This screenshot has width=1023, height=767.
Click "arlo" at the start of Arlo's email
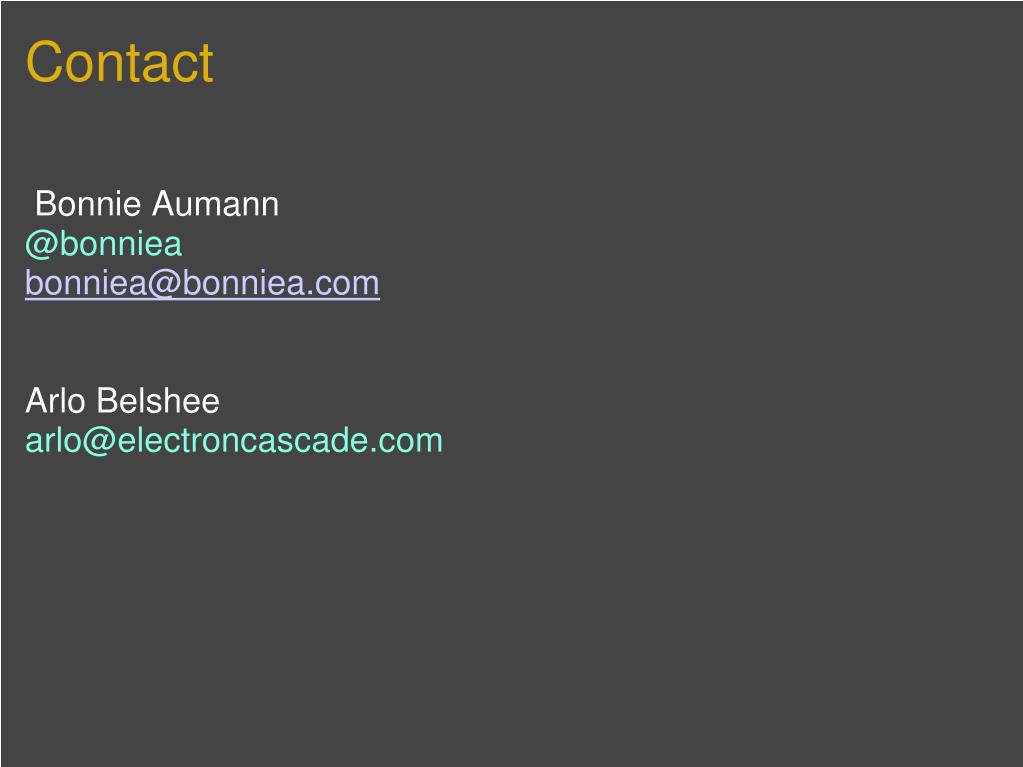(x=52, y=441)
